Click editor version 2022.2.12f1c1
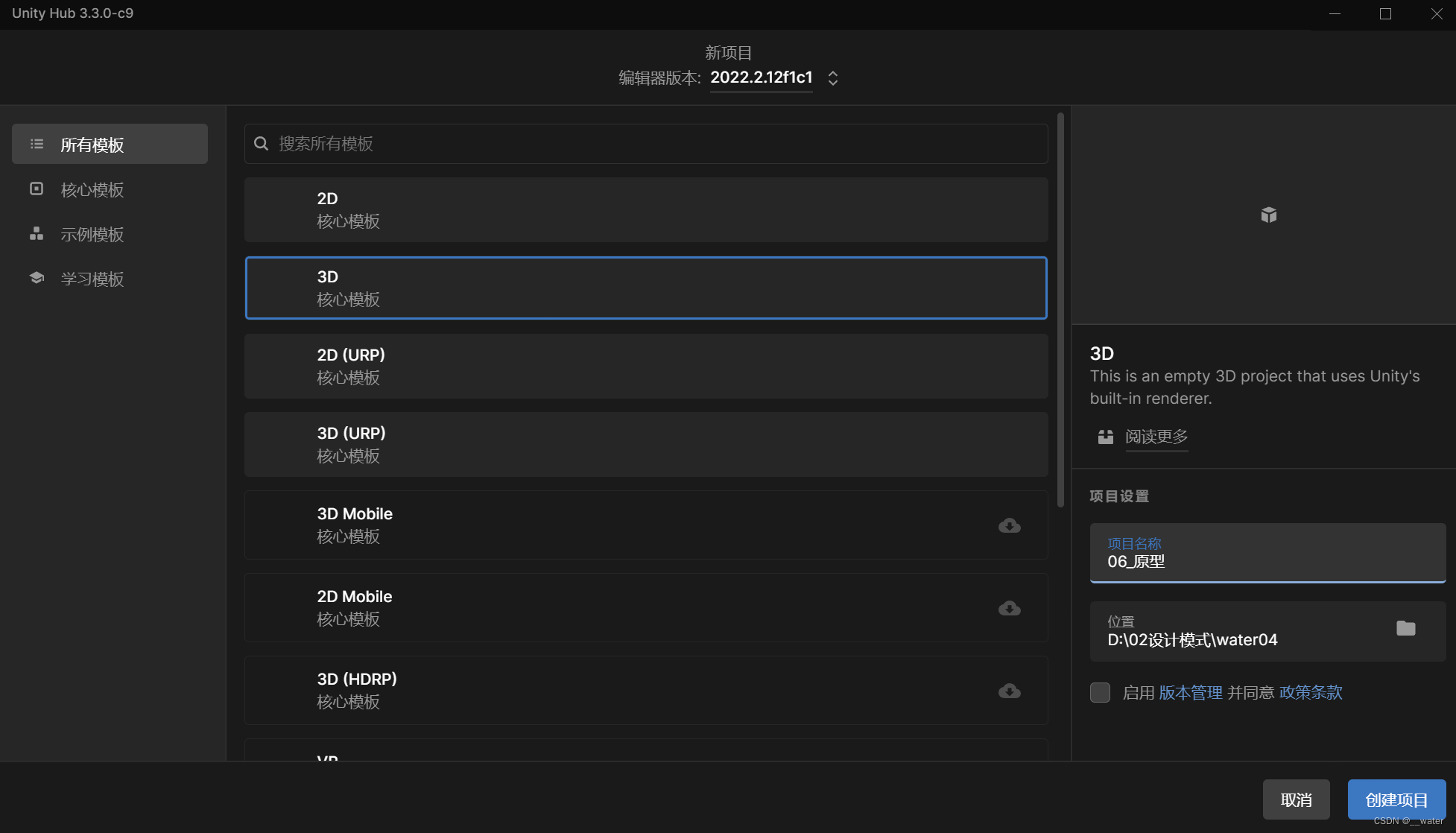The height and width of the screenshot is (833, 1456). pyautogui.click(x=762, y=77)
